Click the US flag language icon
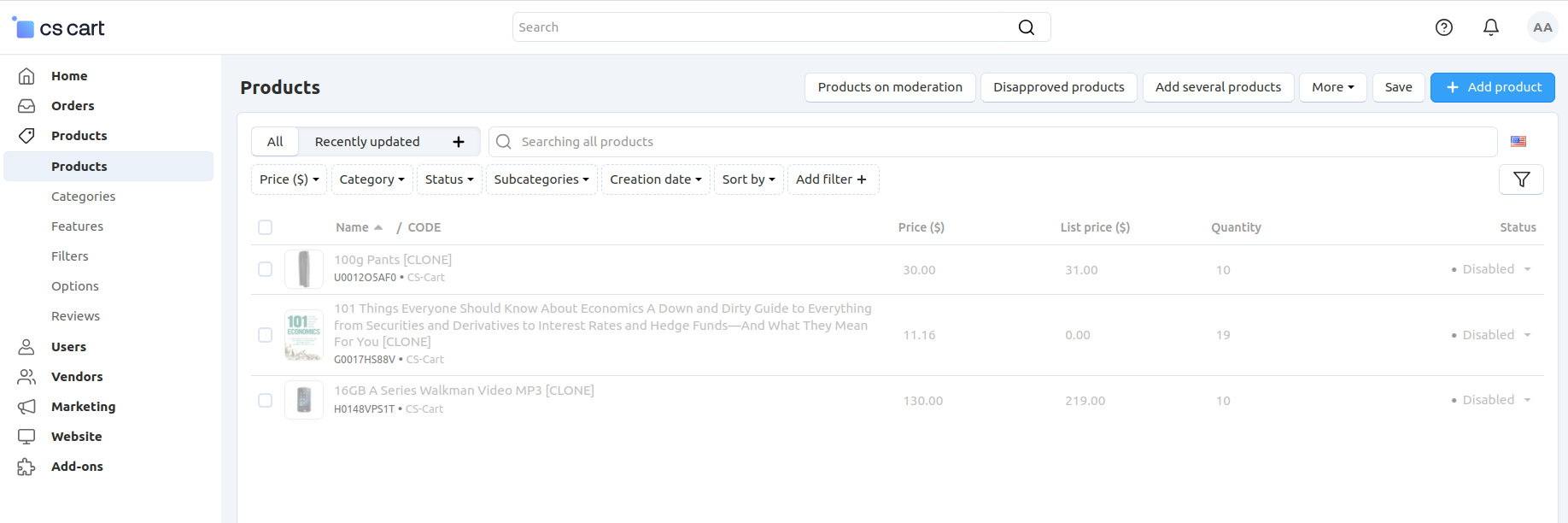The width and height of the screenshot is (1568, 523). click(1518, 142)
